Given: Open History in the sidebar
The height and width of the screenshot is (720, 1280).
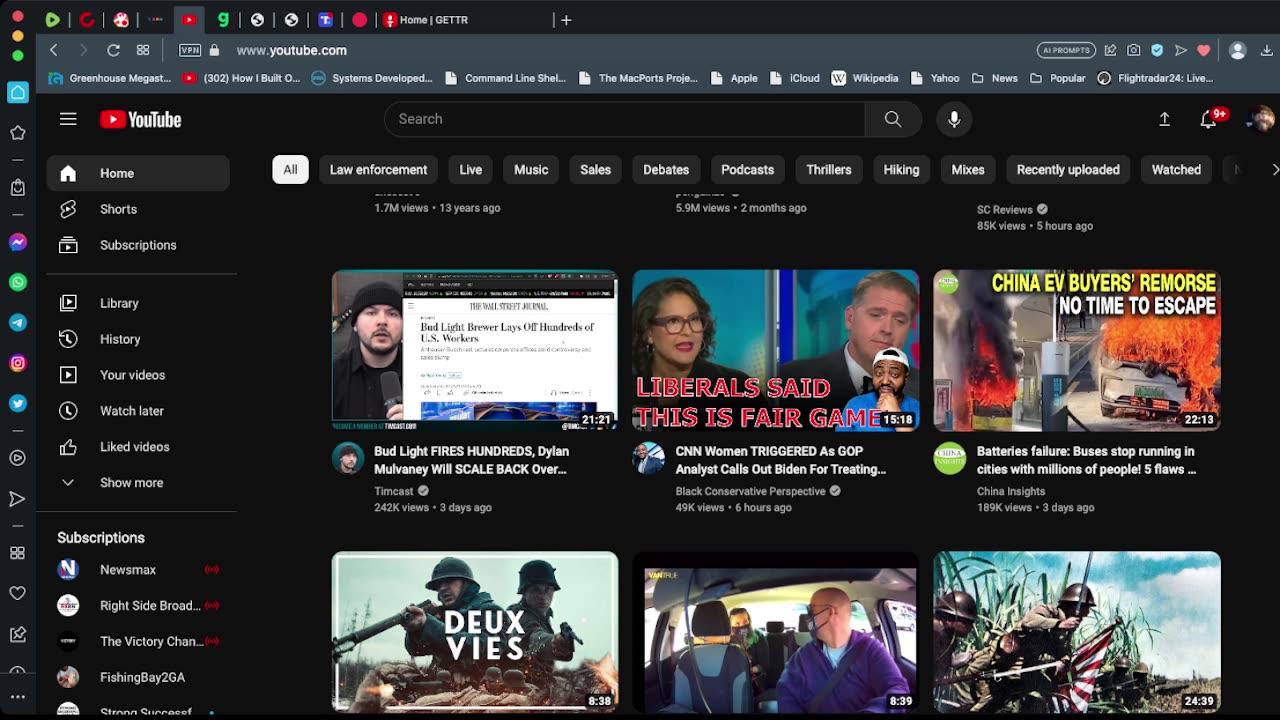Looking at the screenshot, I should [x=138, y=339].
